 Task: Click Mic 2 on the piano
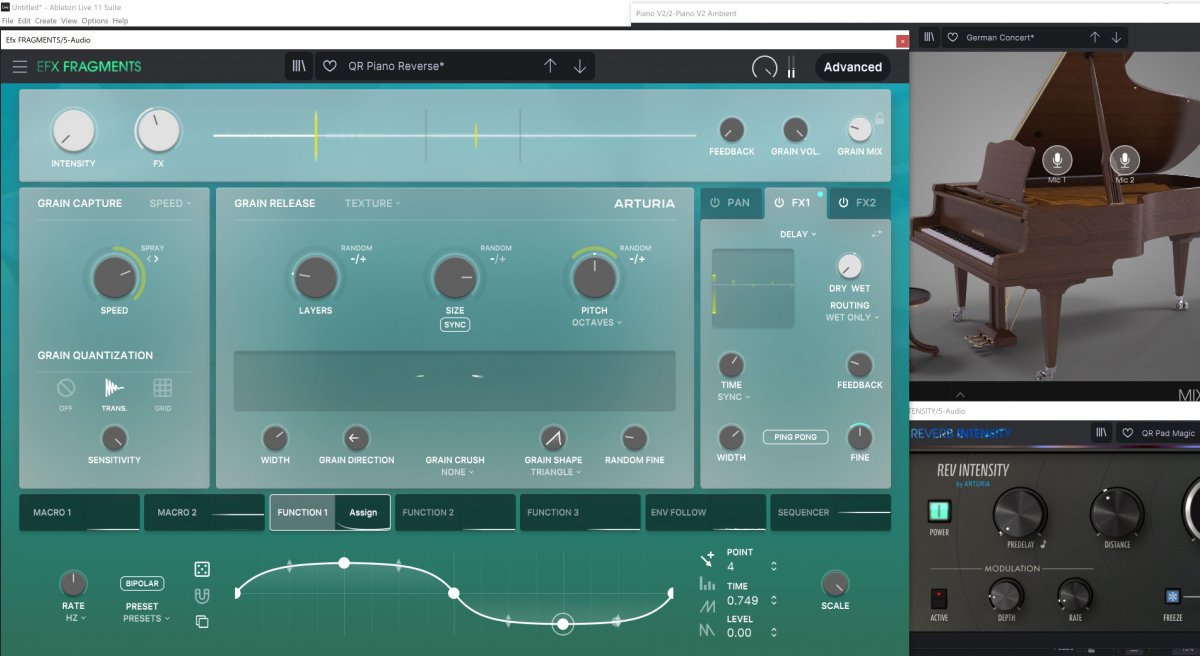(x=1125, y=160)
